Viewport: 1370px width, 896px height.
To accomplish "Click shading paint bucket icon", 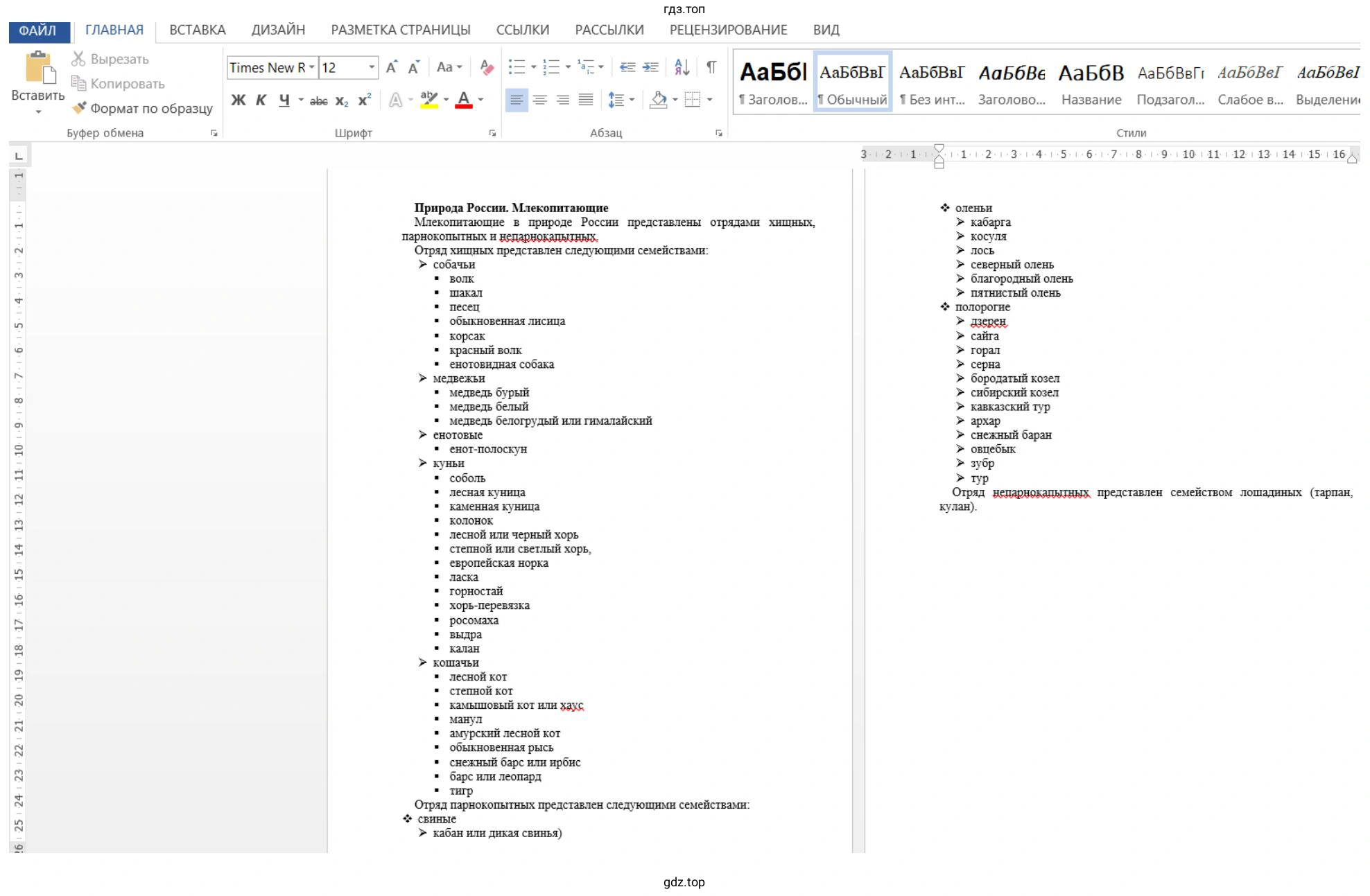I will (x=658, y=100).
